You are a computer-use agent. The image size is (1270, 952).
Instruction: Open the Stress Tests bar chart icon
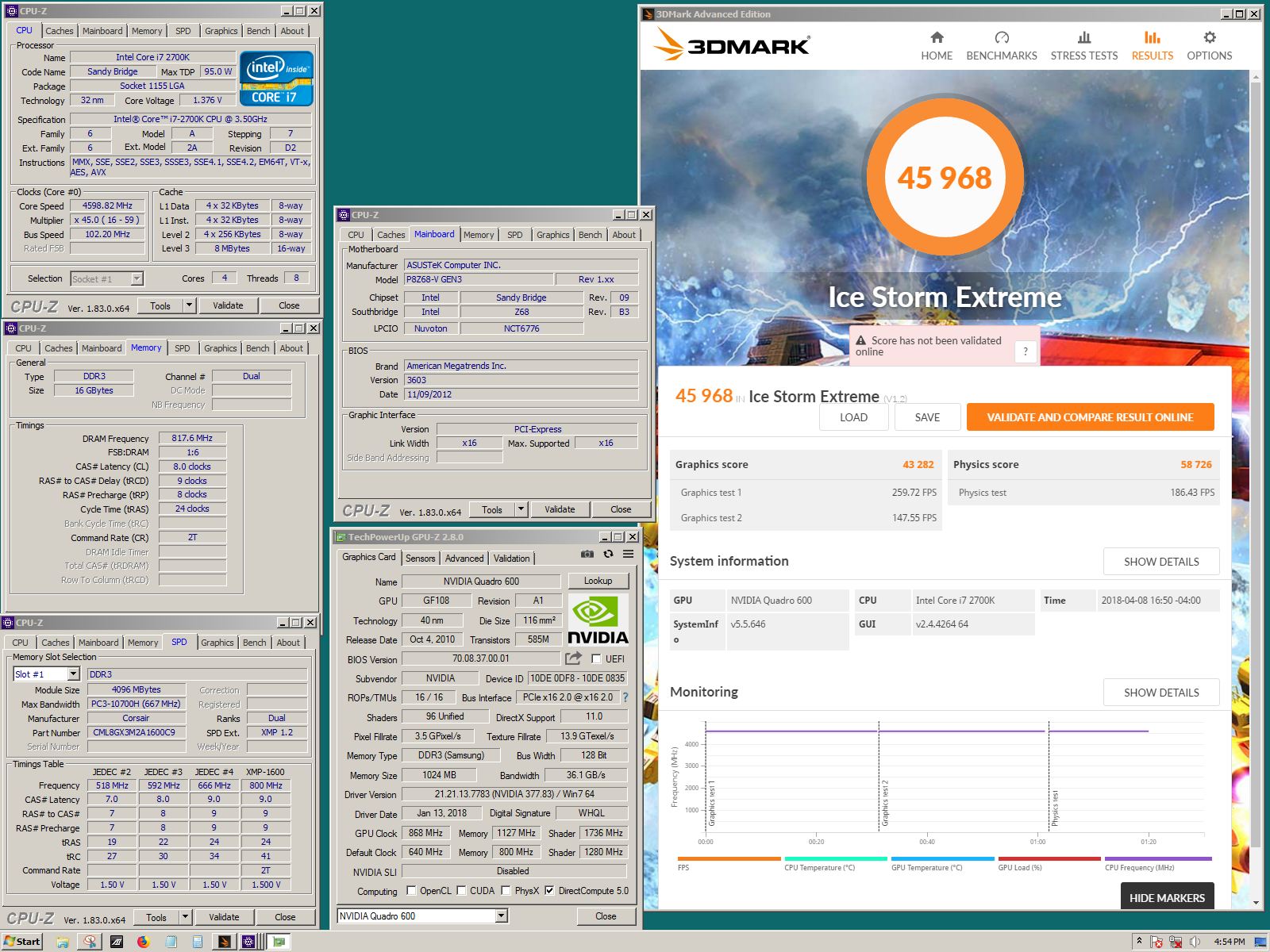(1084, 37)
